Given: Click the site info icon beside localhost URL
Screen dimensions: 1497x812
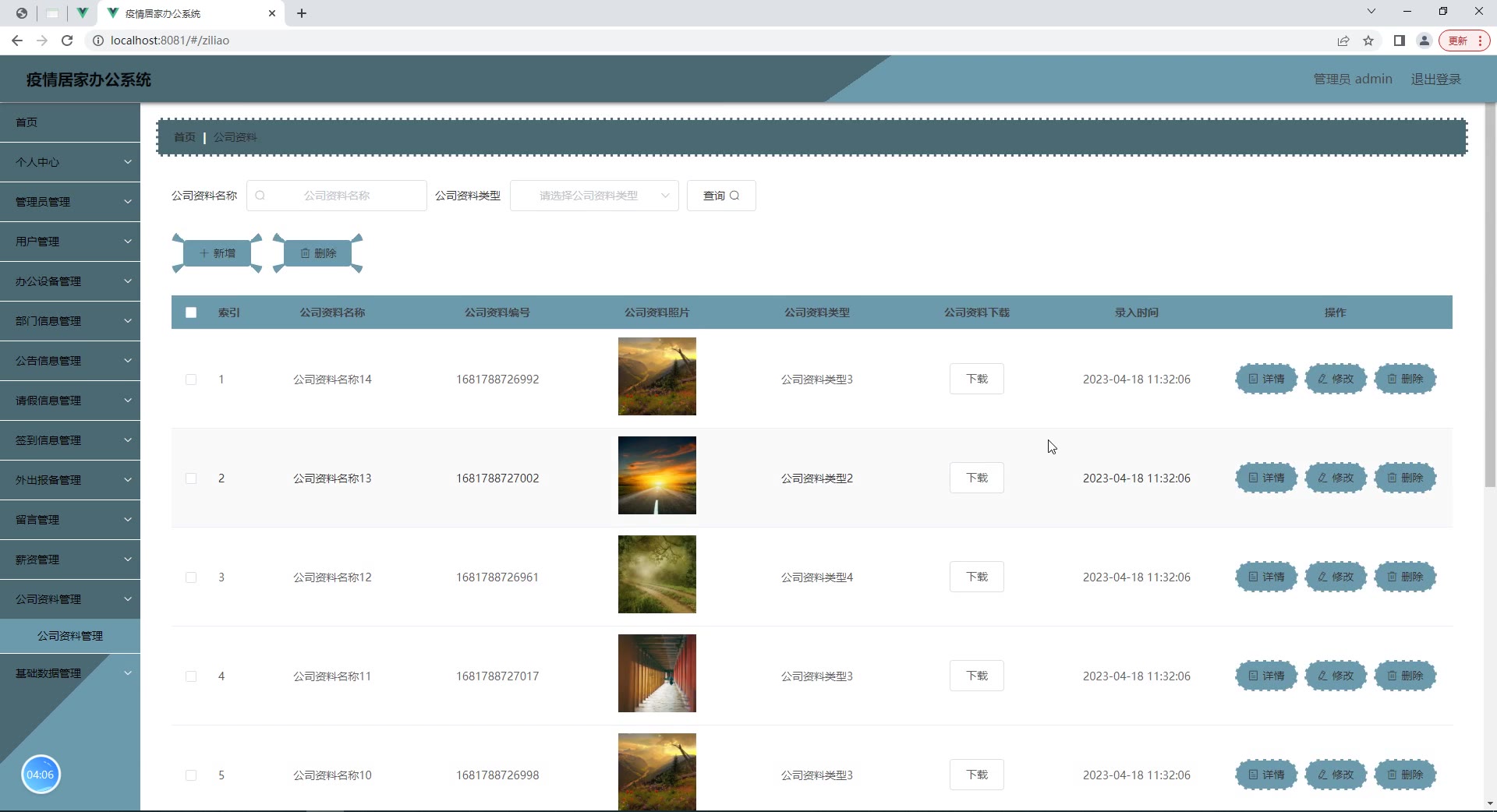Looking at the screenshot, I should (x=98, y=41).
